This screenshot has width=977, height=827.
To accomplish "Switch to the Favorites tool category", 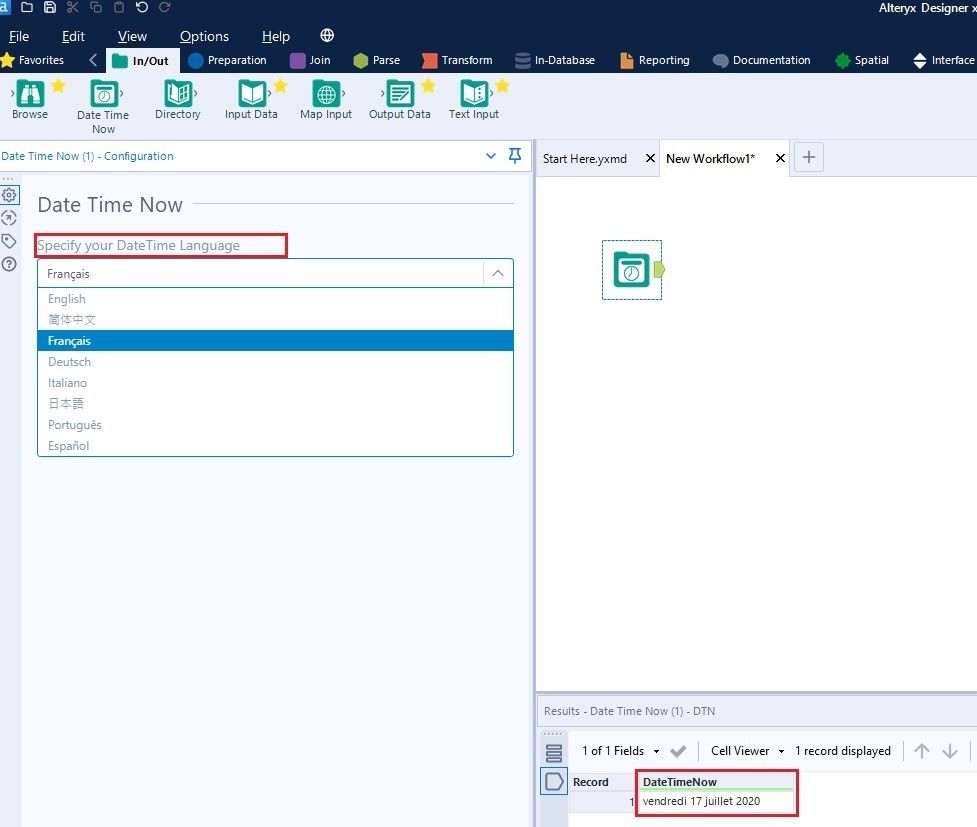I will point(33,60).
